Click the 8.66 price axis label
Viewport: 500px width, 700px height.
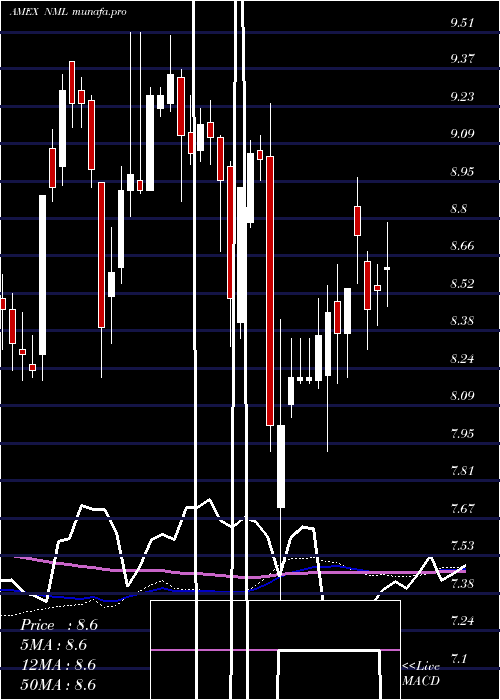(462, 246)
